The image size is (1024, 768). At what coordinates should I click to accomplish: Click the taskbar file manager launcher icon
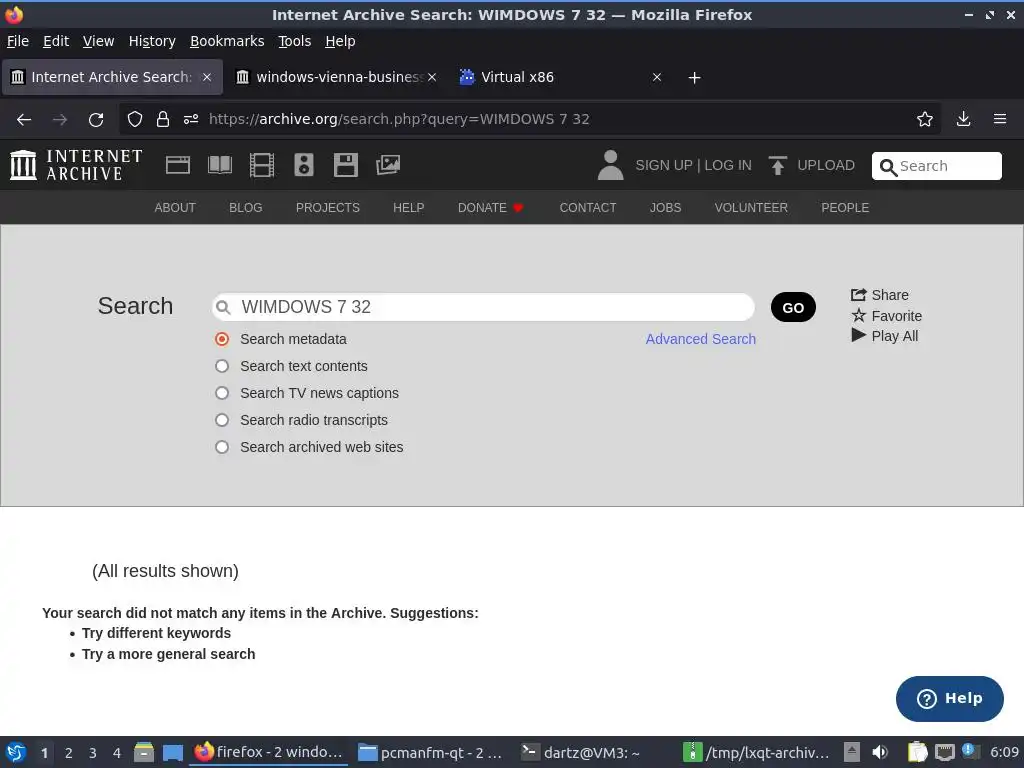(x=144, y=752)
